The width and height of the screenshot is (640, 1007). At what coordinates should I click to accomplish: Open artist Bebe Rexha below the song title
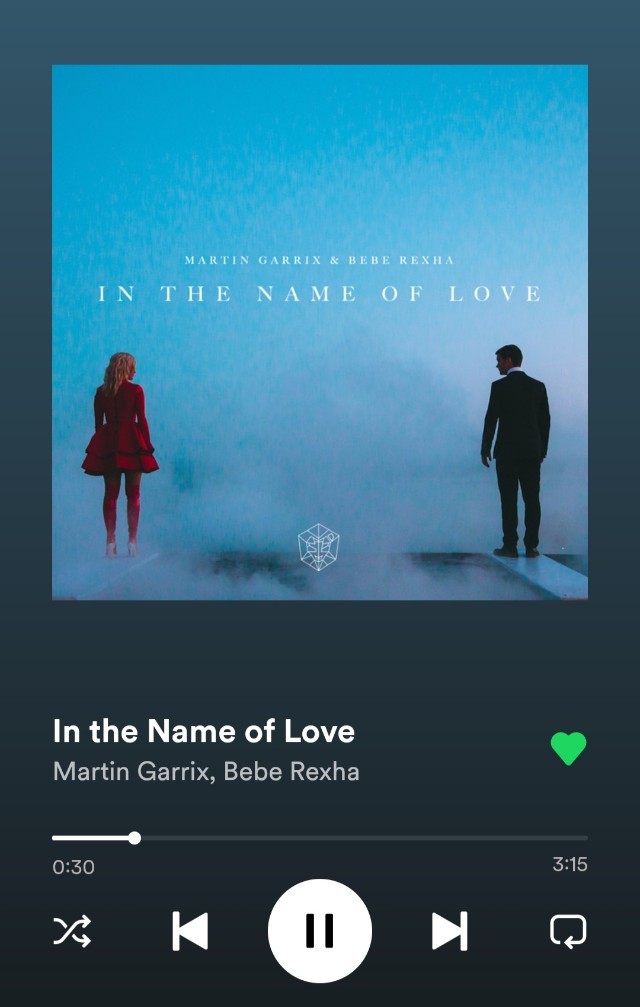[x=291, y=771]
